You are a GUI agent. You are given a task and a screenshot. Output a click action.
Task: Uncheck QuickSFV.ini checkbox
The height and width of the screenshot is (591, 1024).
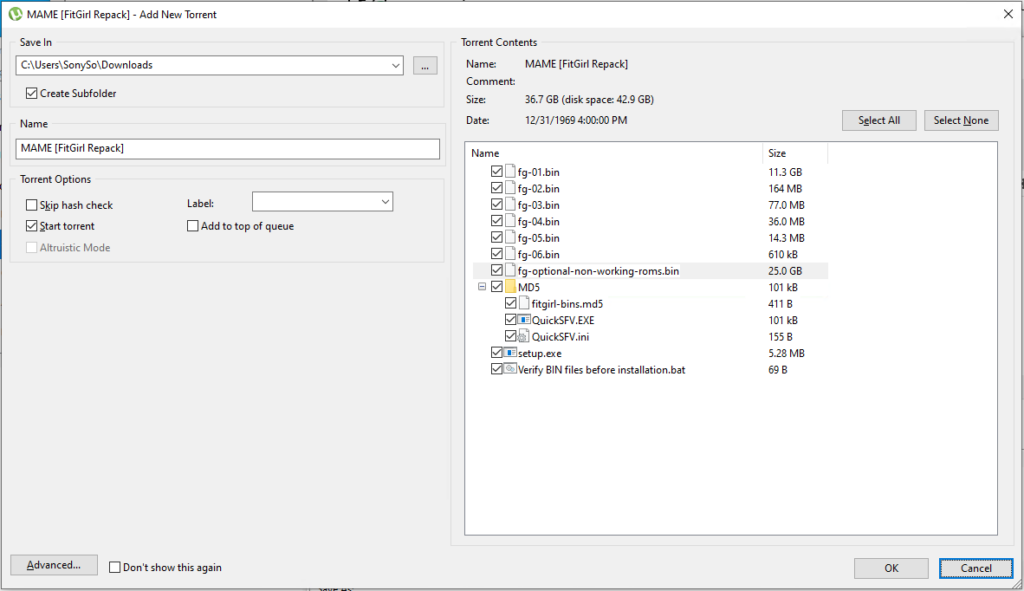click(x=511, y=336)
